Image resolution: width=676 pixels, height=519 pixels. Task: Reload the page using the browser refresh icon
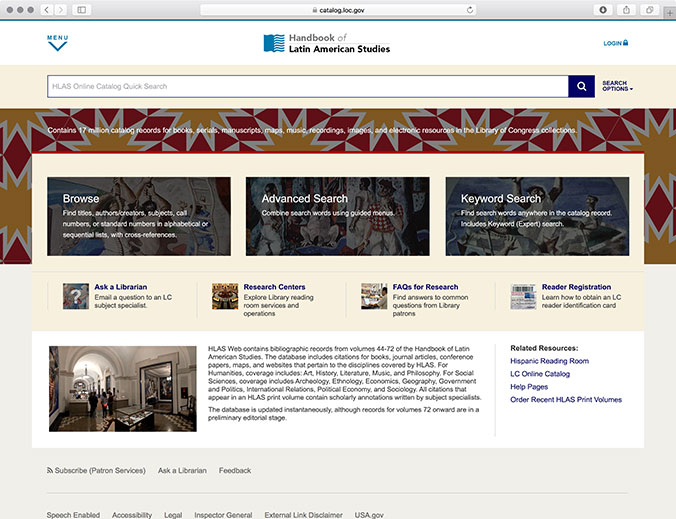pyautogui.click(x=470, y=9)
